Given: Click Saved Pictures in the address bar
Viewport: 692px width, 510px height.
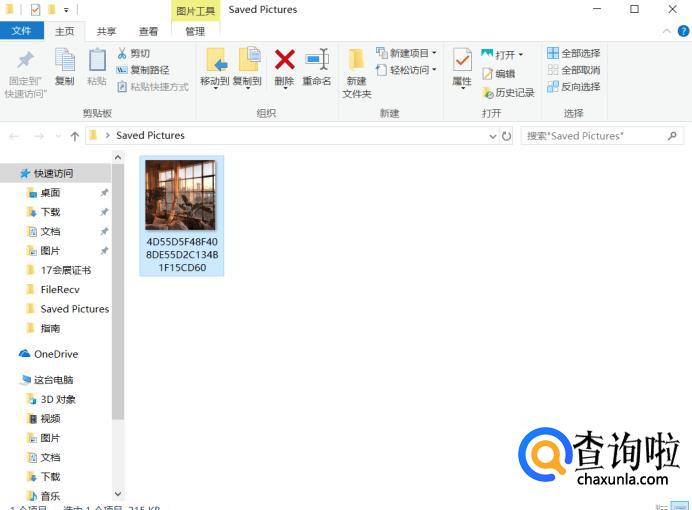Looking at the screenshot, I should (150, 135).
